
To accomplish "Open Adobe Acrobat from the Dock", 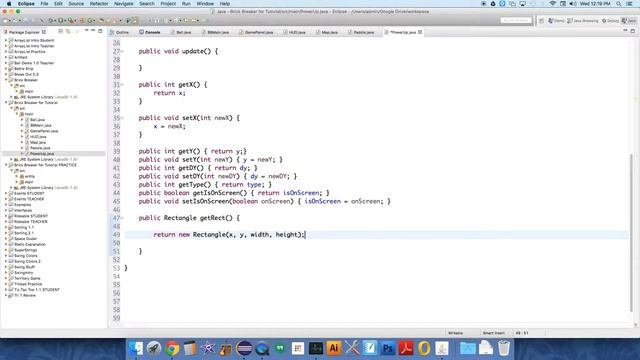I will (x=406, y=348).
